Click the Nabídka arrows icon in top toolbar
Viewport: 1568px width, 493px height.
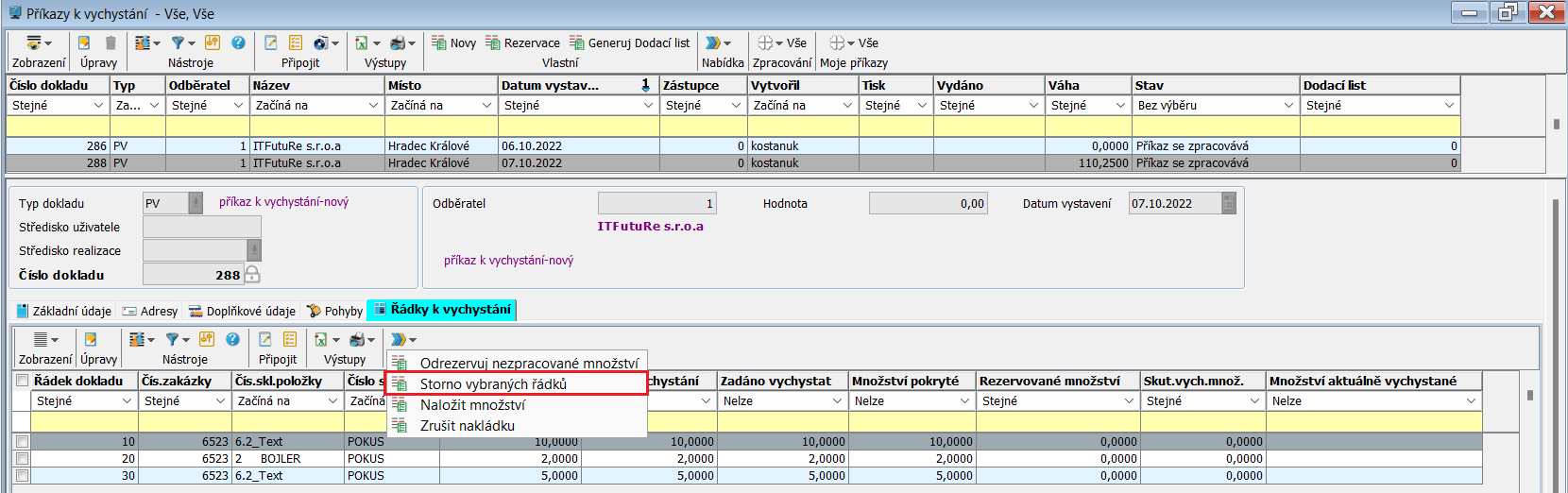tap(714, 42)
